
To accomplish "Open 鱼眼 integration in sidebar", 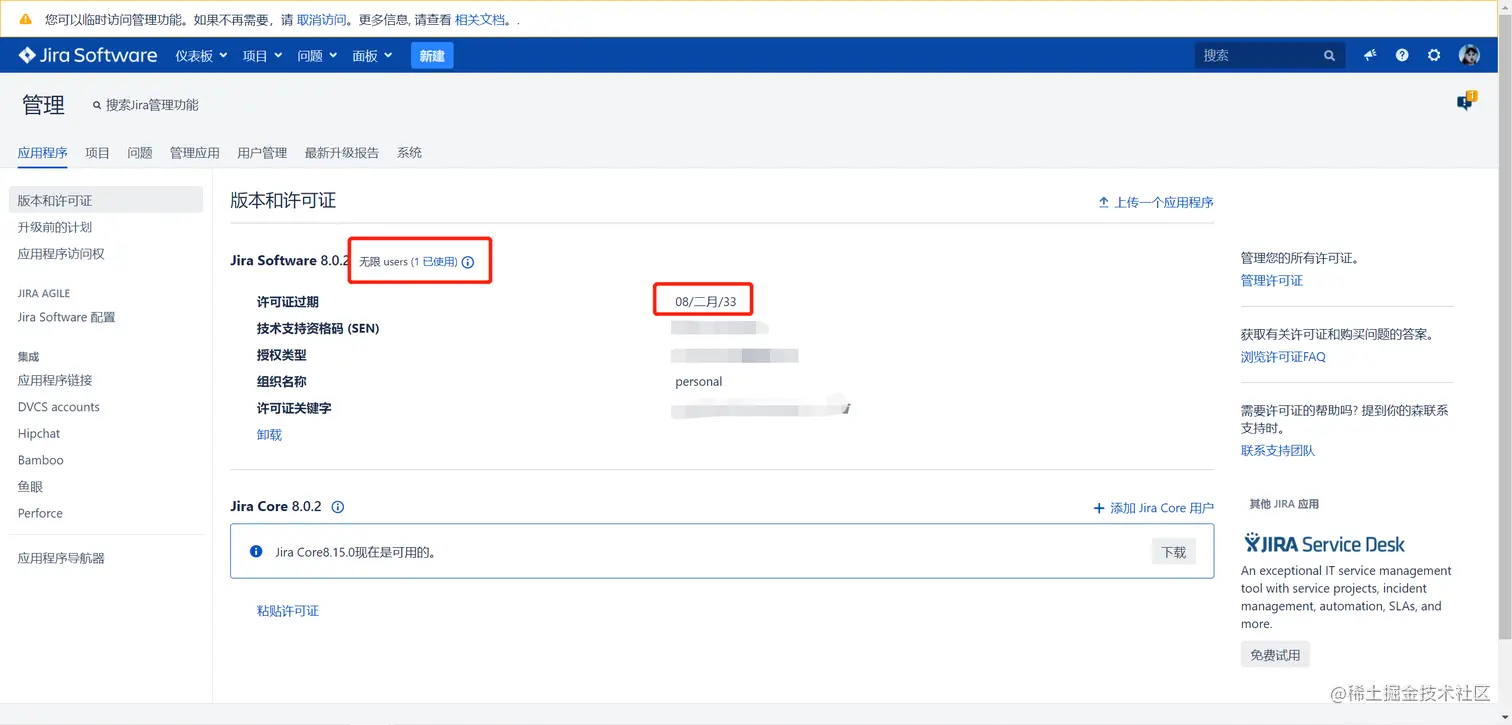I will coord(30,487).
